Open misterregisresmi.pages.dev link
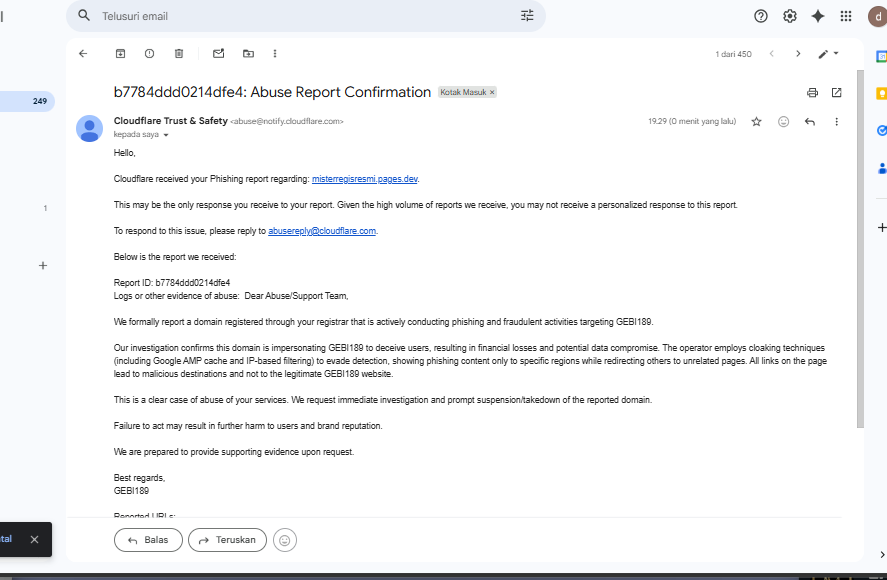This screenshot has height=580, width=887. tap(365, 179)
